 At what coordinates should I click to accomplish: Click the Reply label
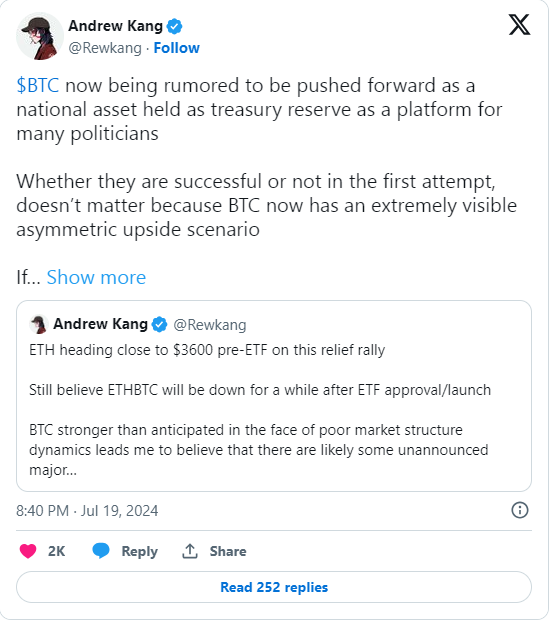tap(139, 551)
